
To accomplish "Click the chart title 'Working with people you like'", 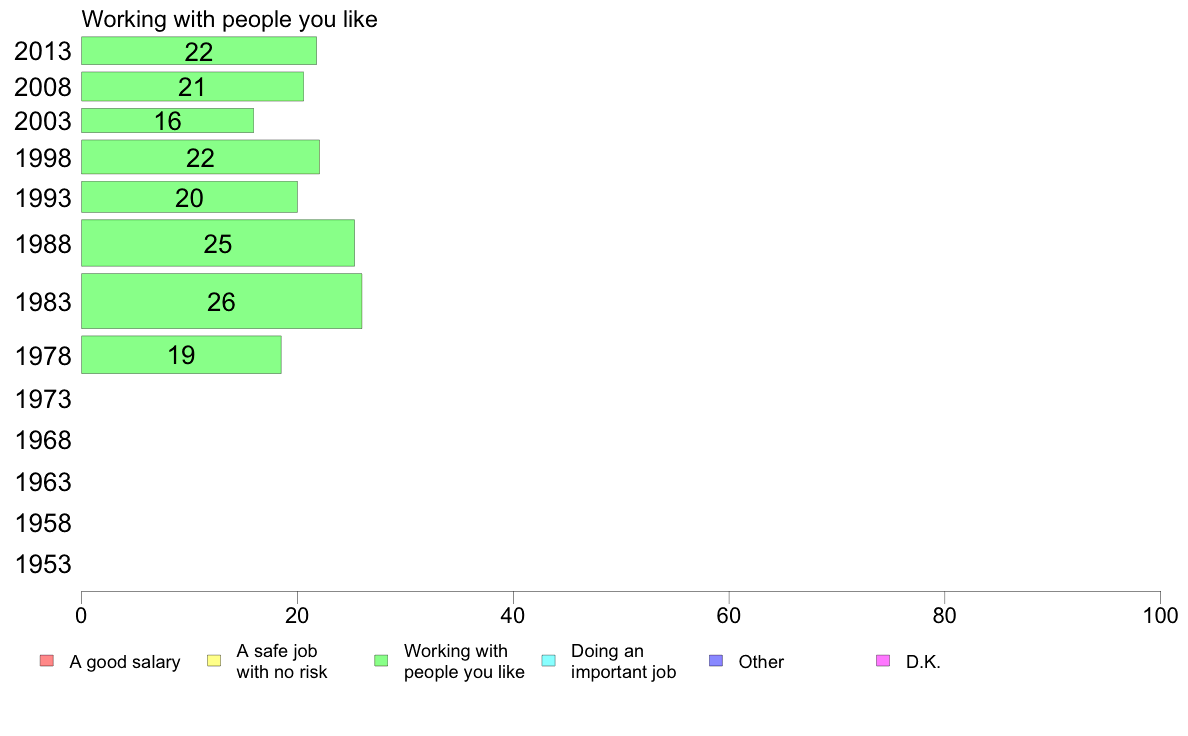I will click(x=230, y=19).
